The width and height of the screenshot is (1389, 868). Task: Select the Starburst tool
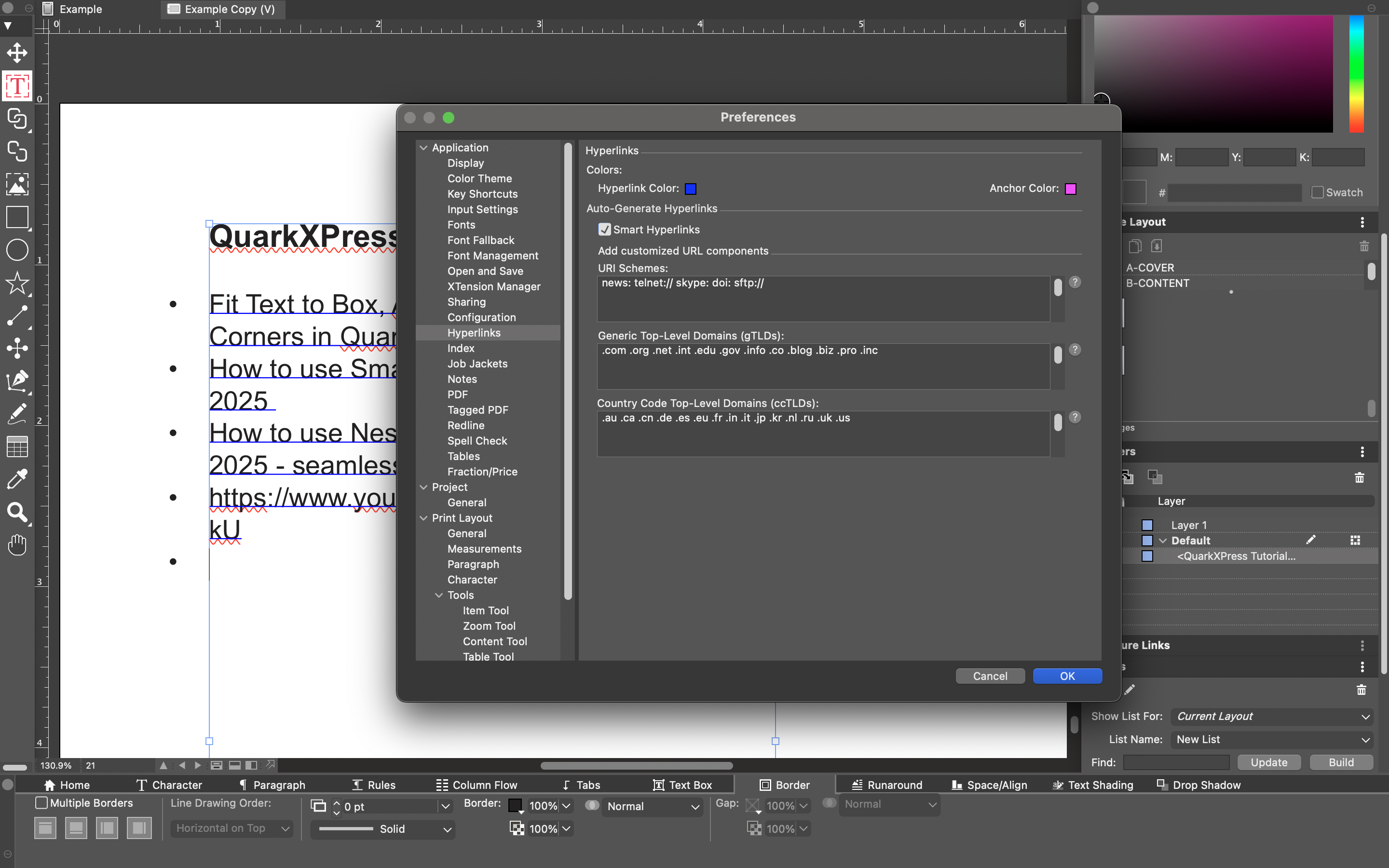17,283
